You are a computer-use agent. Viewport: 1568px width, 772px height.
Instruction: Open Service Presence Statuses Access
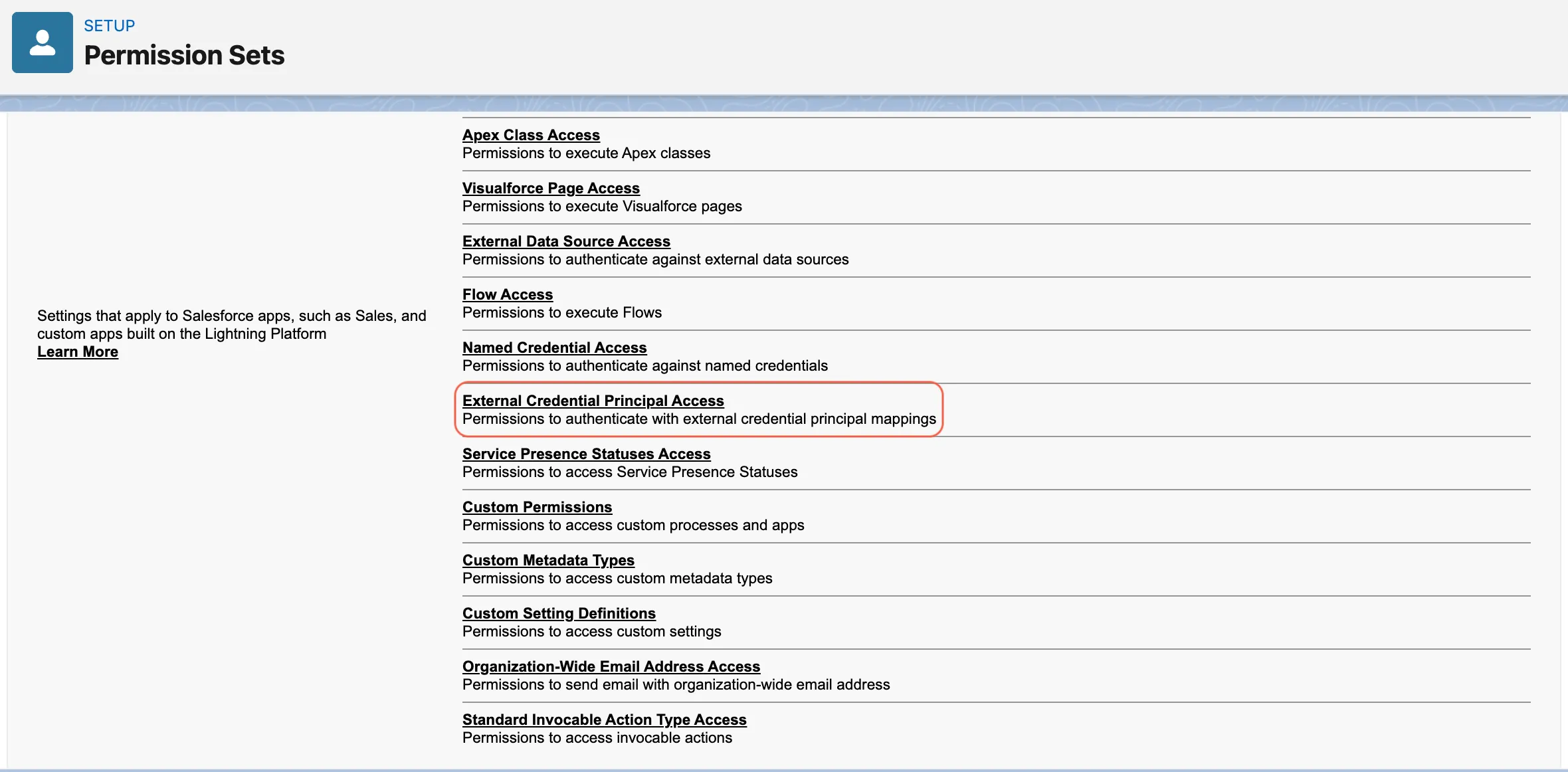pos(586,454)
